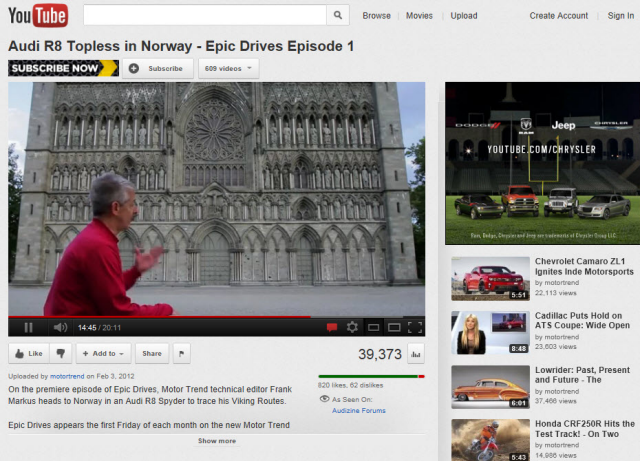Dislike the video with thumbs down
Image resolution: width=640 pixels, height=461 pixels.
coord(61,353)
